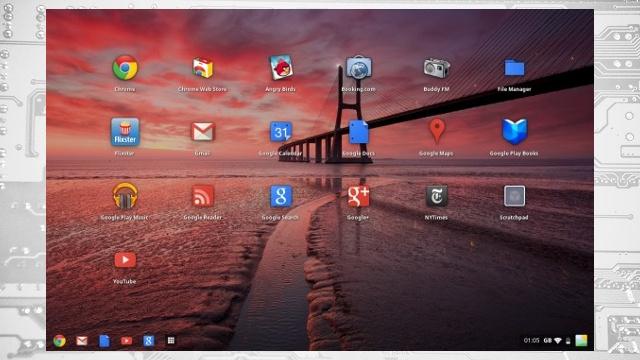Open the Angry Birds app icon

[x=281, y=68]
